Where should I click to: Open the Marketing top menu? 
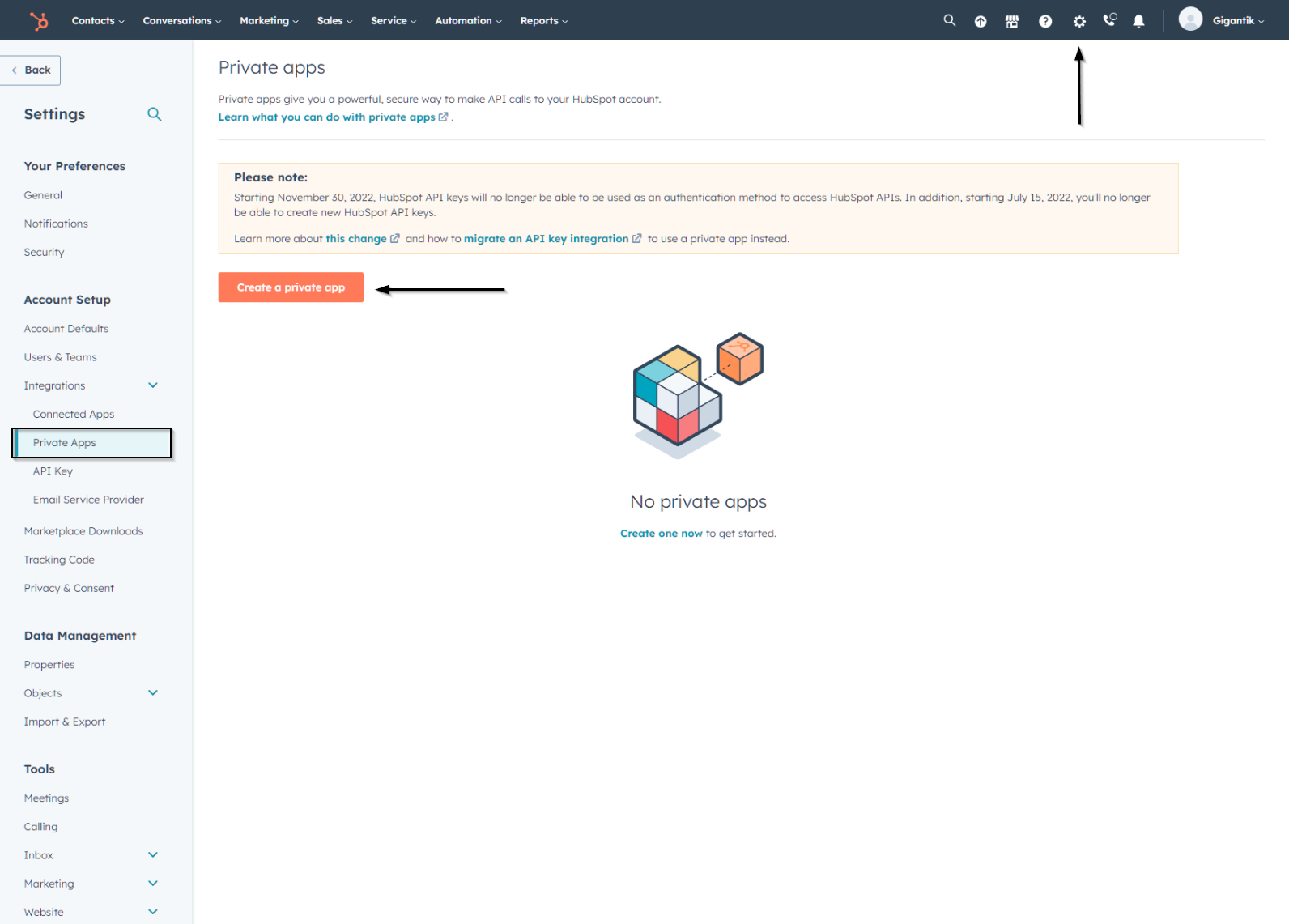point(269,21)
